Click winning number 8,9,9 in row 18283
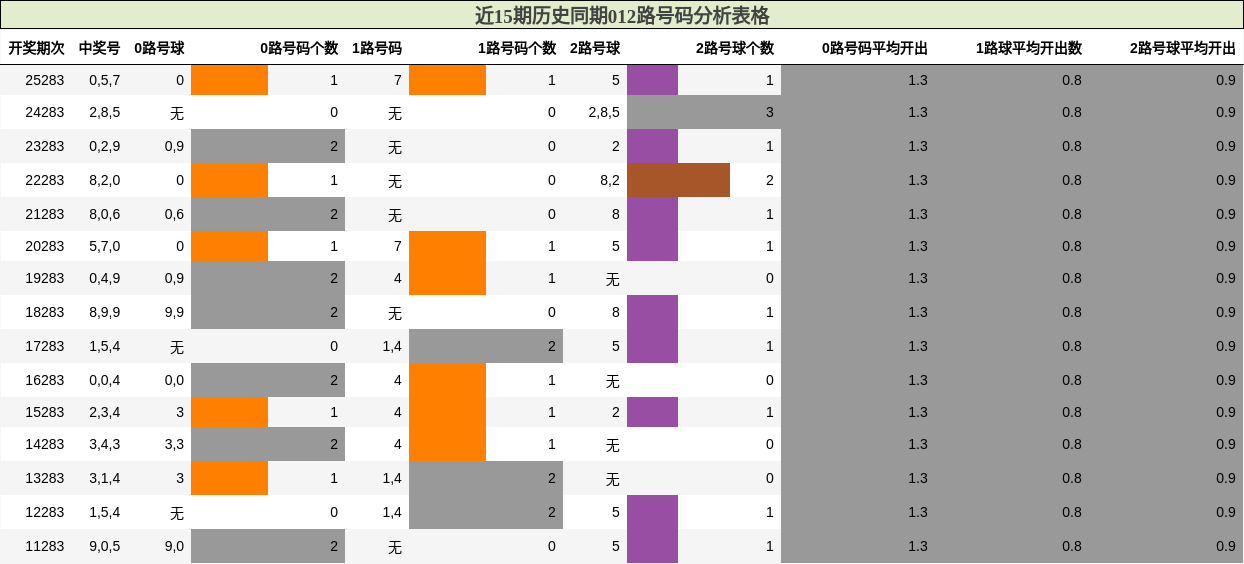The width and height of the screenshot is (1244, 564). click(x=105, y=312)
